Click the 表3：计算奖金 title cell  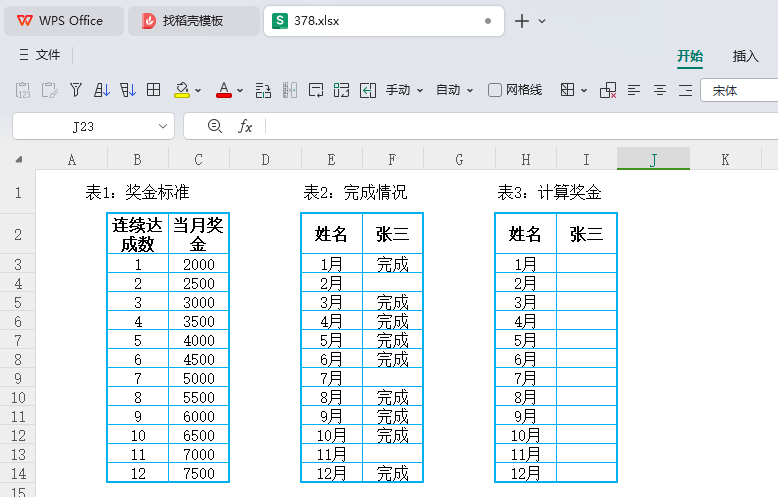click(x=549, y=192)
